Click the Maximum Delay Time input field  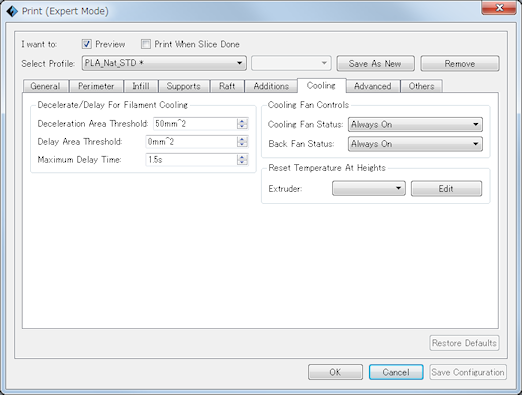191,160
